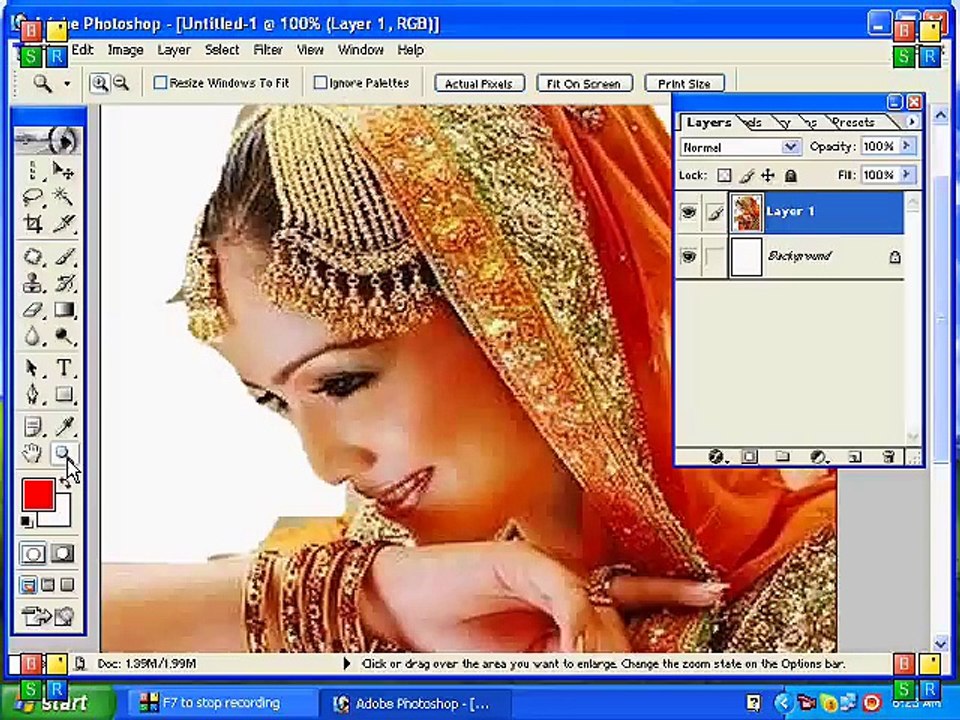Enable Ignore Palettes checkbox

click(x=320, y=83)
